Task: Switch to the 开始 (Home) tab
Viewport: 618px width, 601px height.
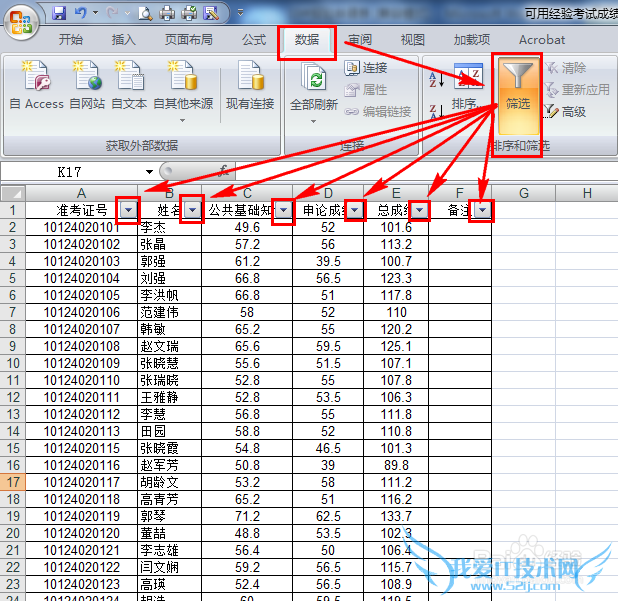Action: pyautogui.click(x=70, y=40)
